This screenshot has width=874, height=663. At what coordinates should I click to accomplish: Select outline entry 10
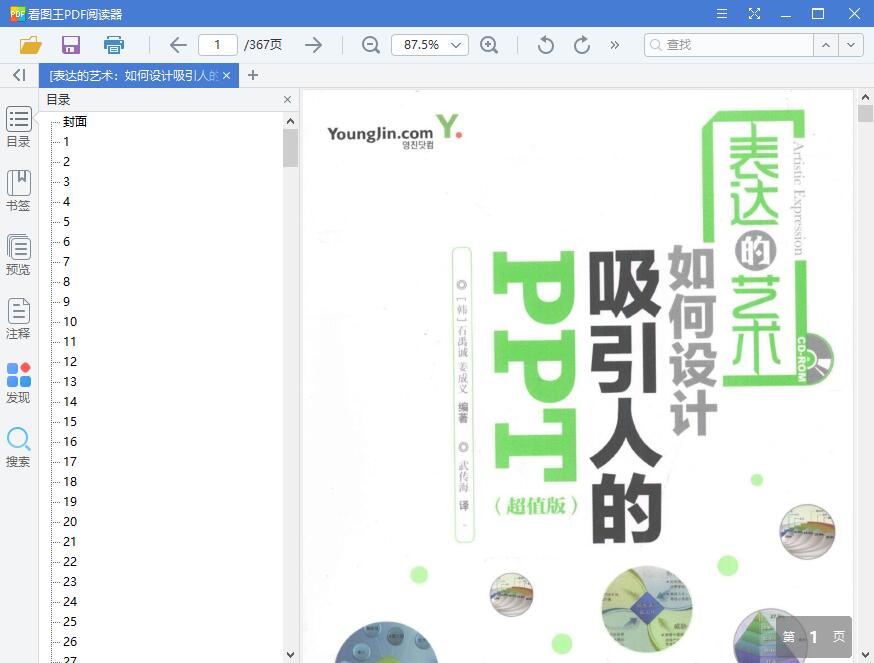coord(70,322)
